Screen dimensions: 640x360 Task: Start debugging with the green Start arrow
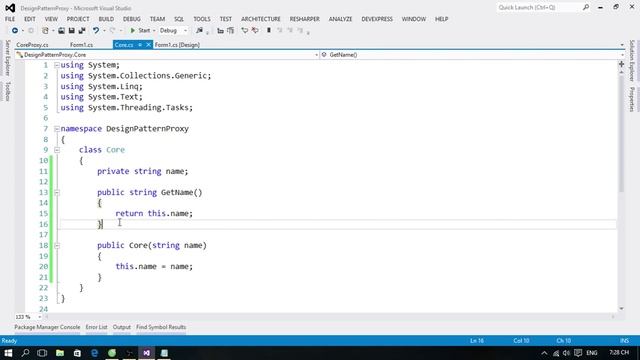(x=133, y=31)
